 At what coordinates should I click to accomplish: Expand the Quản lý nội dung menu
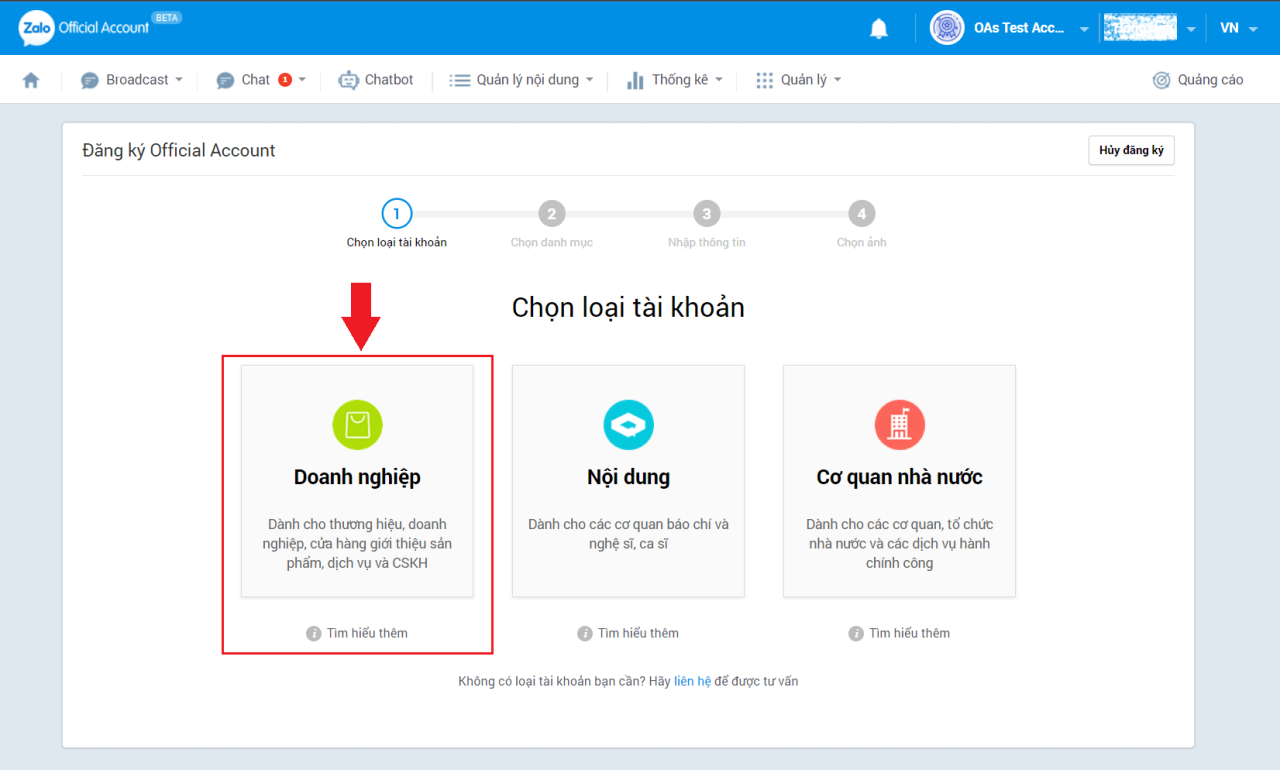point(521,80)
